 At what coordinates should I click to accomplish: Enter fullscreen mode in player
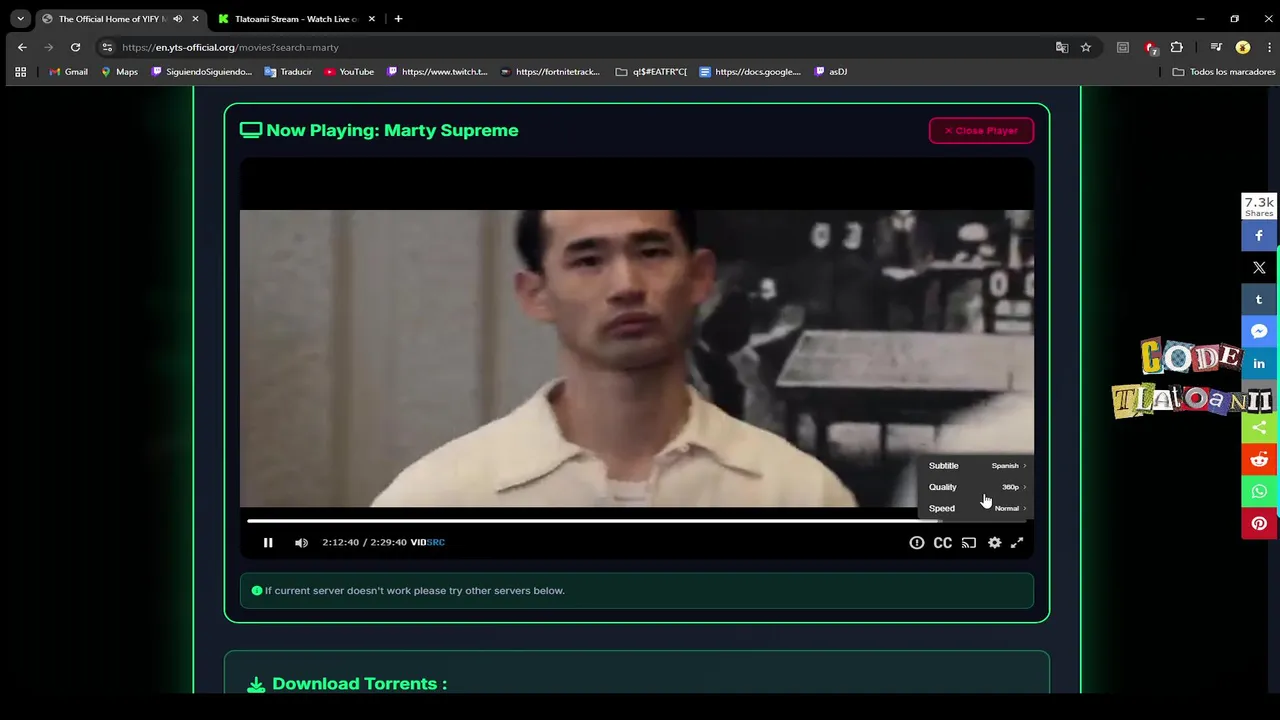coord(1017,542)
